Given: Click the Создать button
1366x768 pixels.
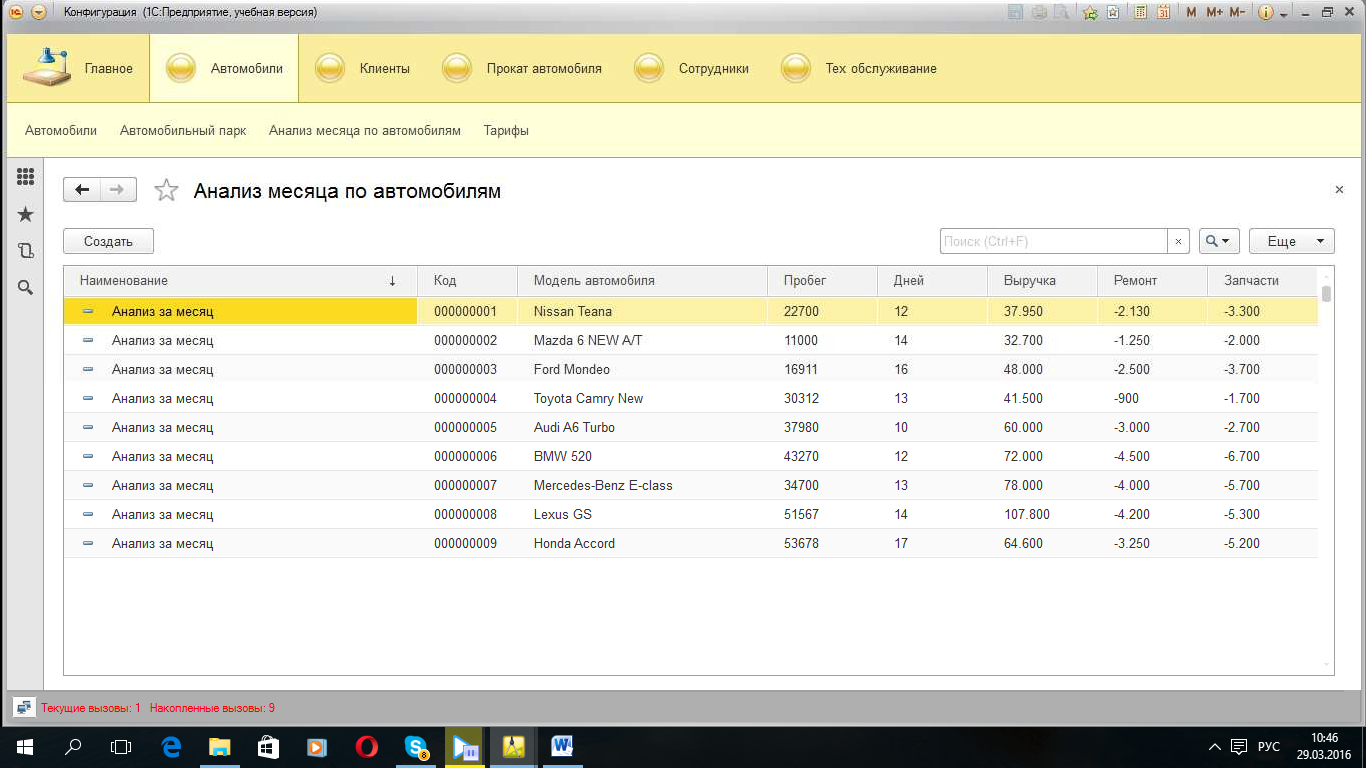Looking at the screenshot, I should (x=108, y=241).
